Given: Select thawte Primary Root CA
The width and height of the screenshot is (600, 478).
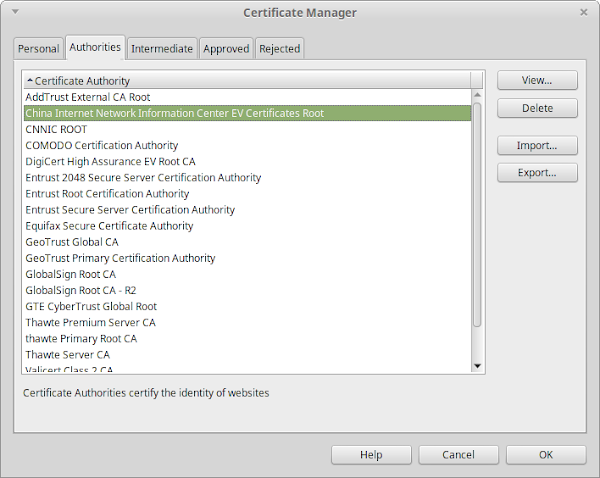Looking at the screenshot, I should (x=247, y=338).
